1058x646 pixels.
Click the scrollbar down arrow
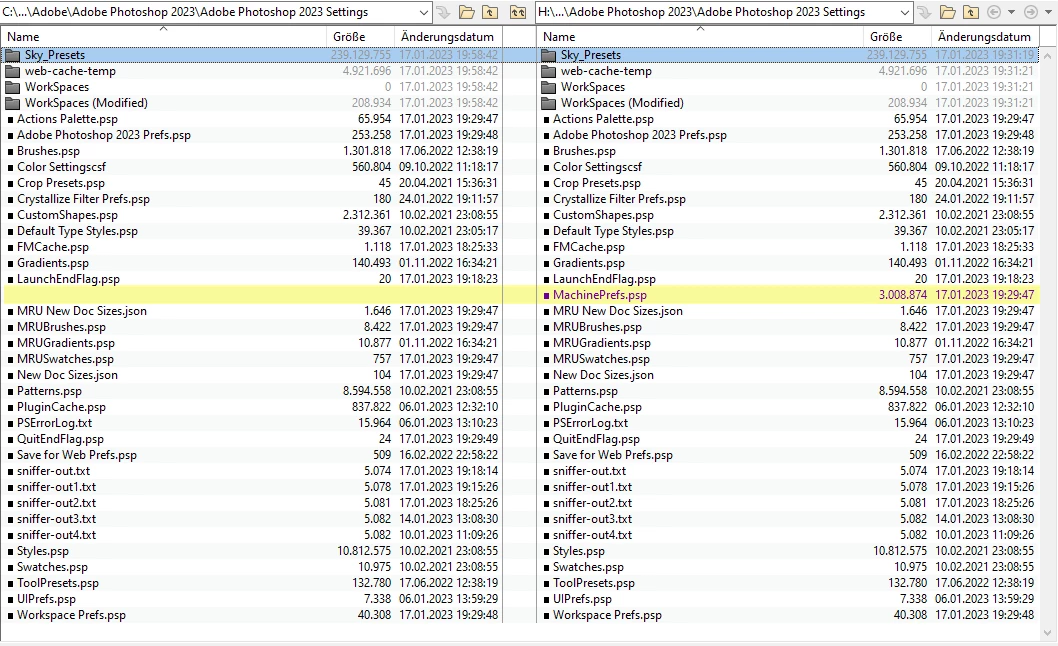click(1048, 632)
